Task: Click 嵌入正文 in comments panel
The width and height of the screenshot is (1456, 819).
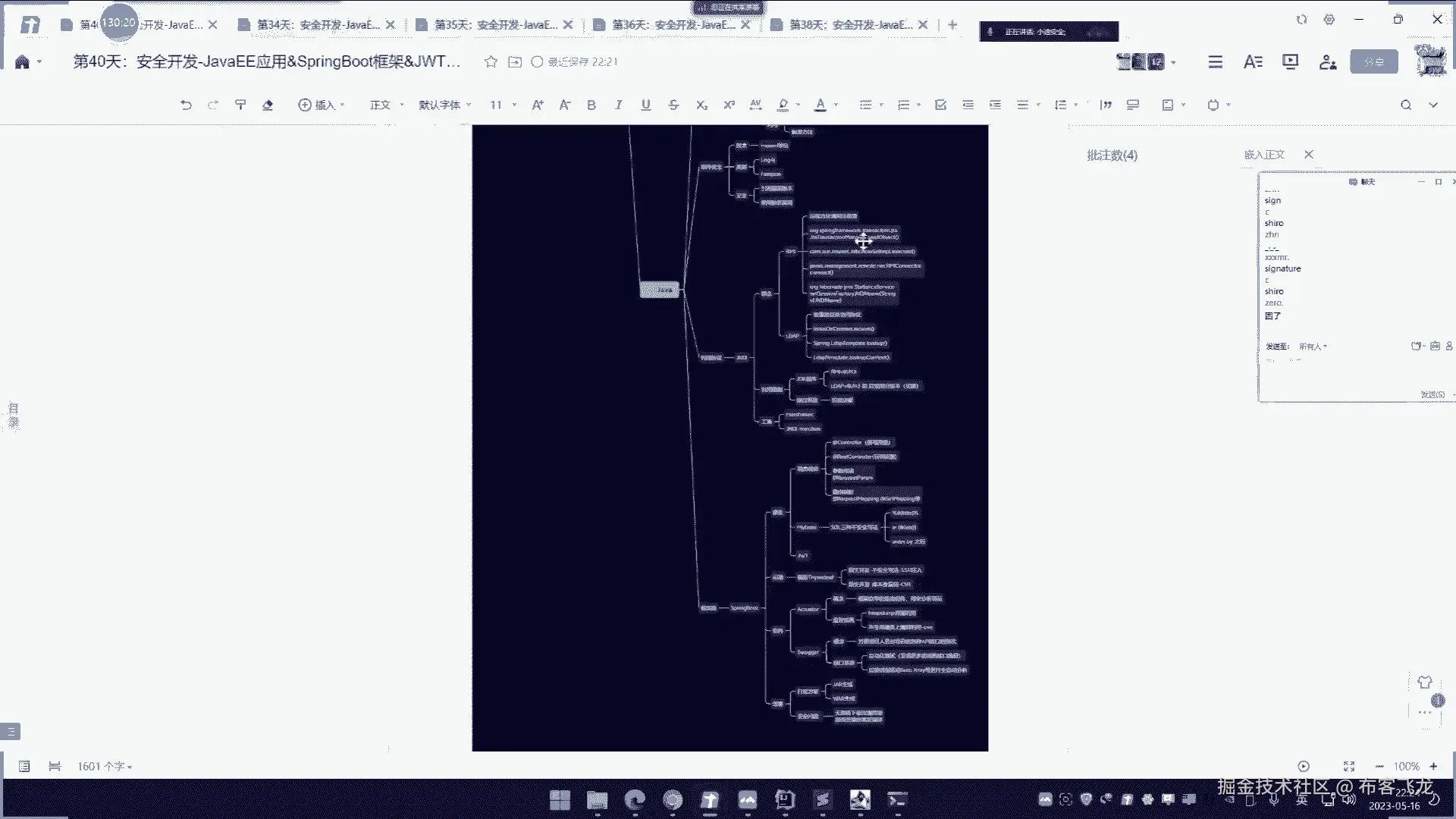Action: [x=1264, y=155]
